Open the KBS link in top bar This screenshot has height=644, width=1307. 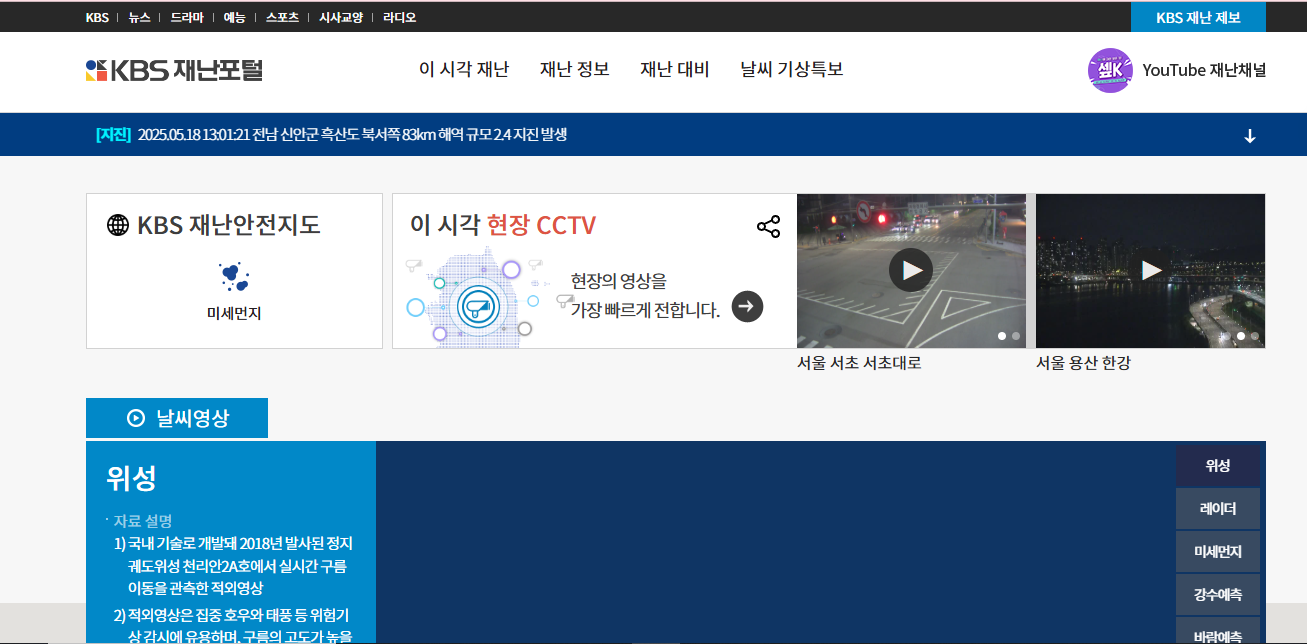coord(97,17)
